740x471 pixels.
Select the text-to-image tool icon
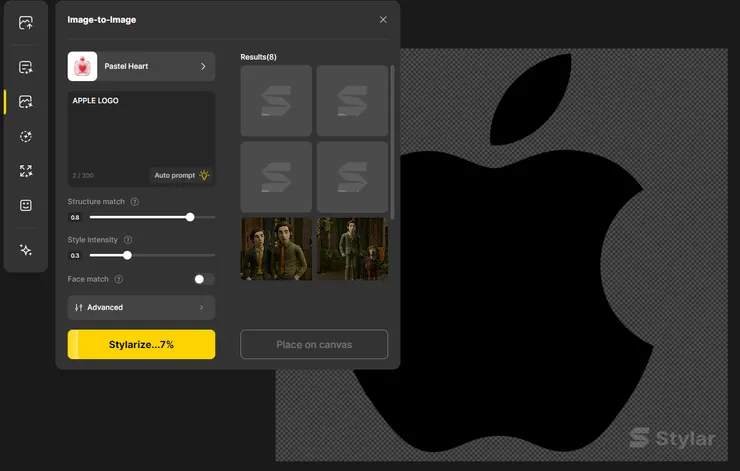tap(25, 67)
